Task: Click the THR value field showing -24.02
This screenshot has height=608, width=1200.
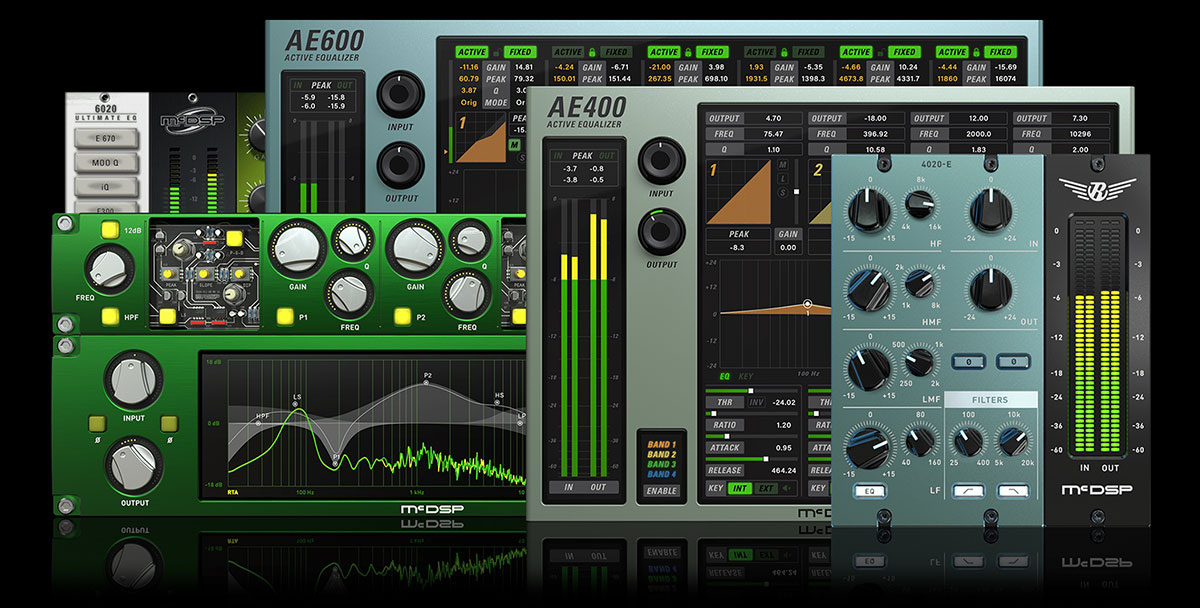Action: coord(784,402)
